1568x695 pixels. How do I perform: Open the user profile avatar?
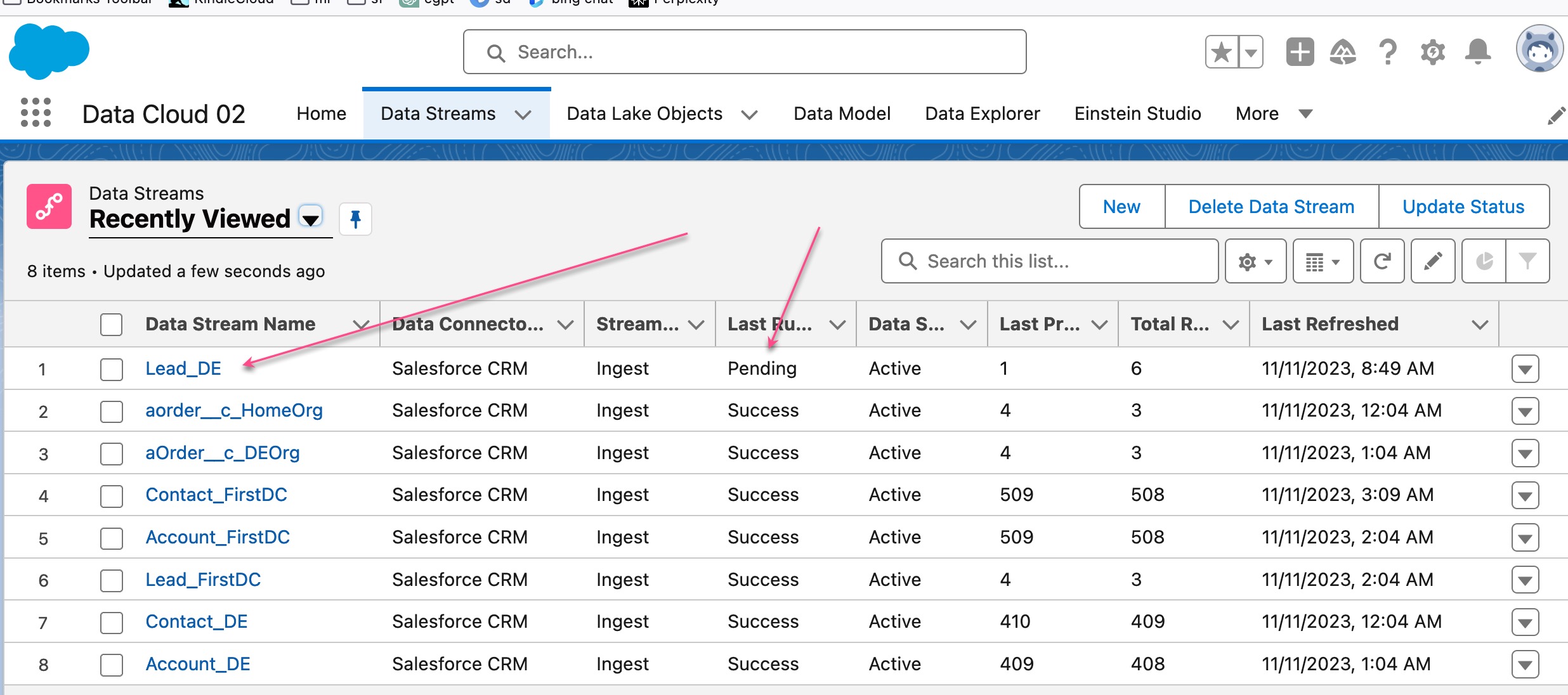[1539, 49]
